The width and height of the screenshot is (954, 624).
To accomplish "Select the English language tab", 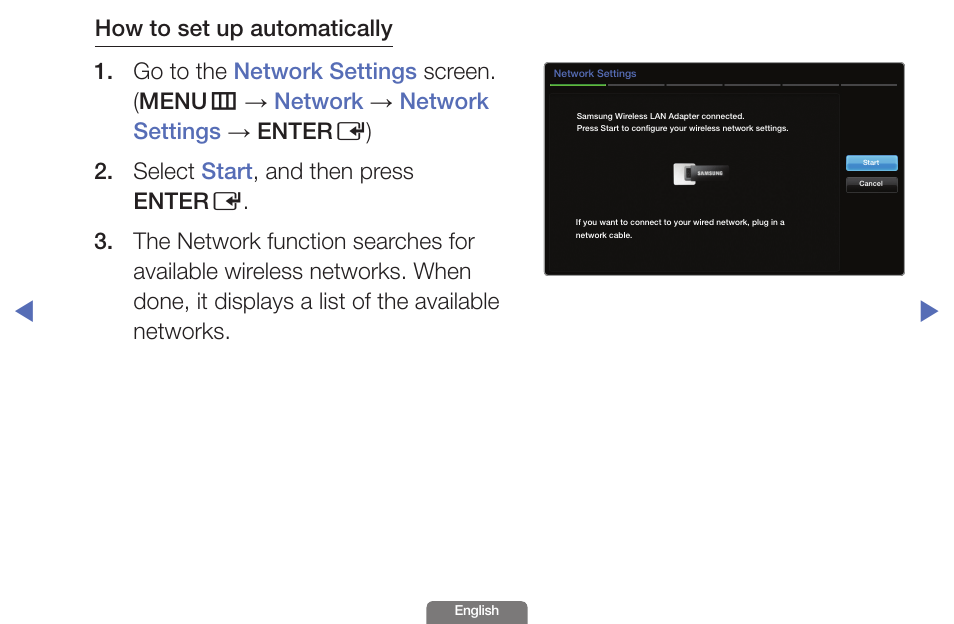I will 476,611.
